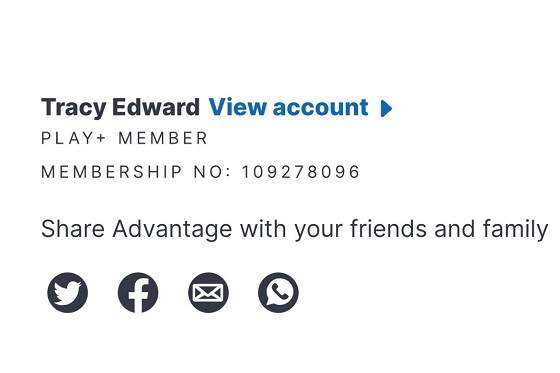Open the View account link
This screenshot has height=373, width=560.
(x=288, y=107)
